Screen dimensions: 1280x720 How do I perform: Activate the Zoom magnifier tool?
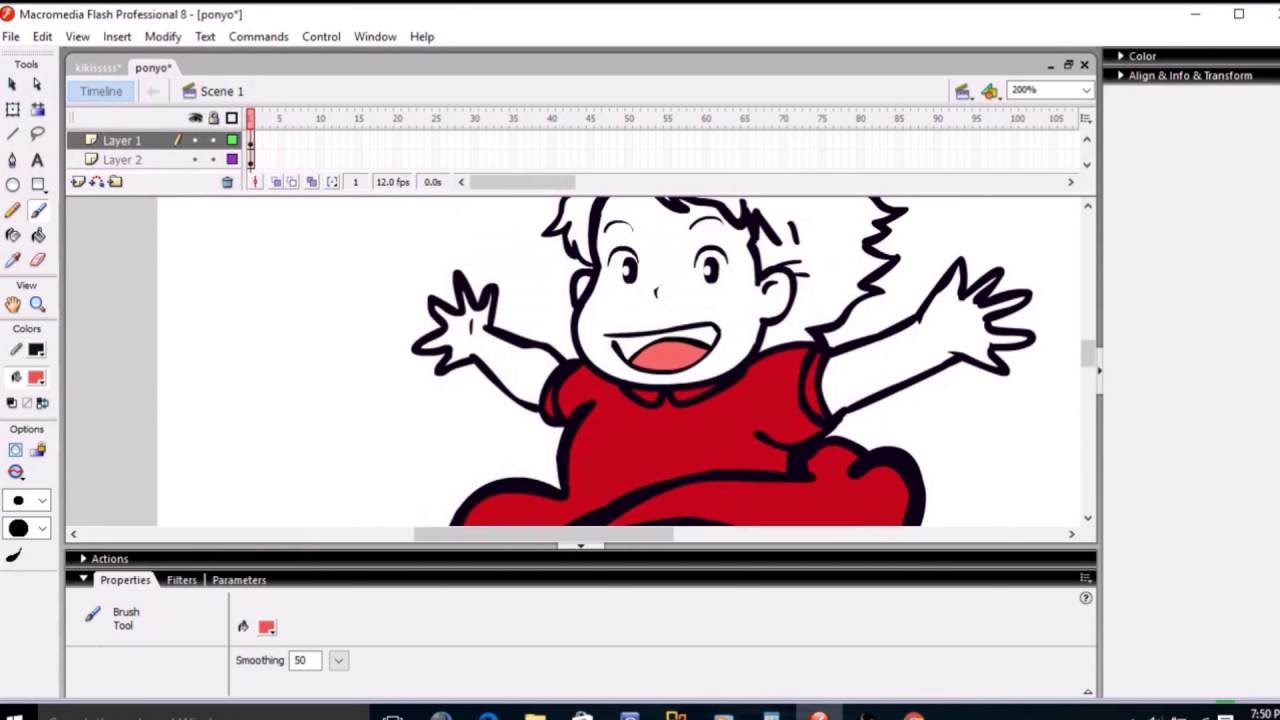[x=38, y=305]
